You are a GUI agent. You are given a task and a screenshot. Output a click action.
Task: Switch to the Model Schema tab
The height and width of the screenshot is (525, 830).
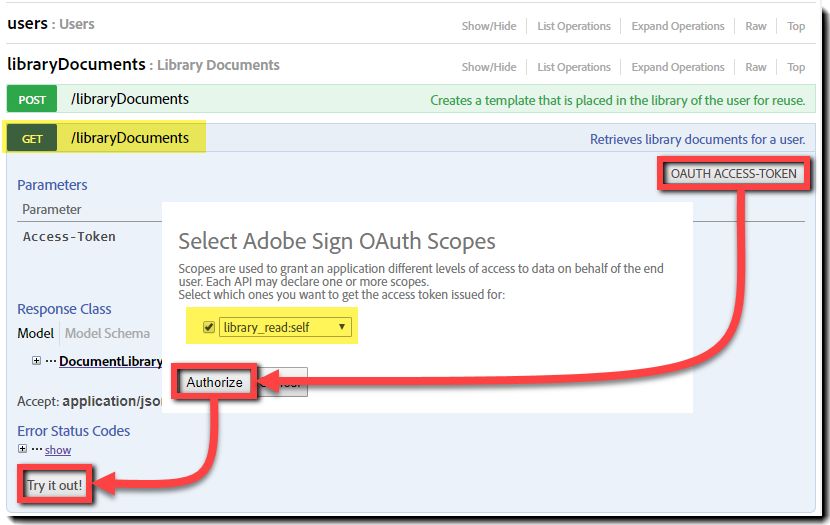(107, 333)
